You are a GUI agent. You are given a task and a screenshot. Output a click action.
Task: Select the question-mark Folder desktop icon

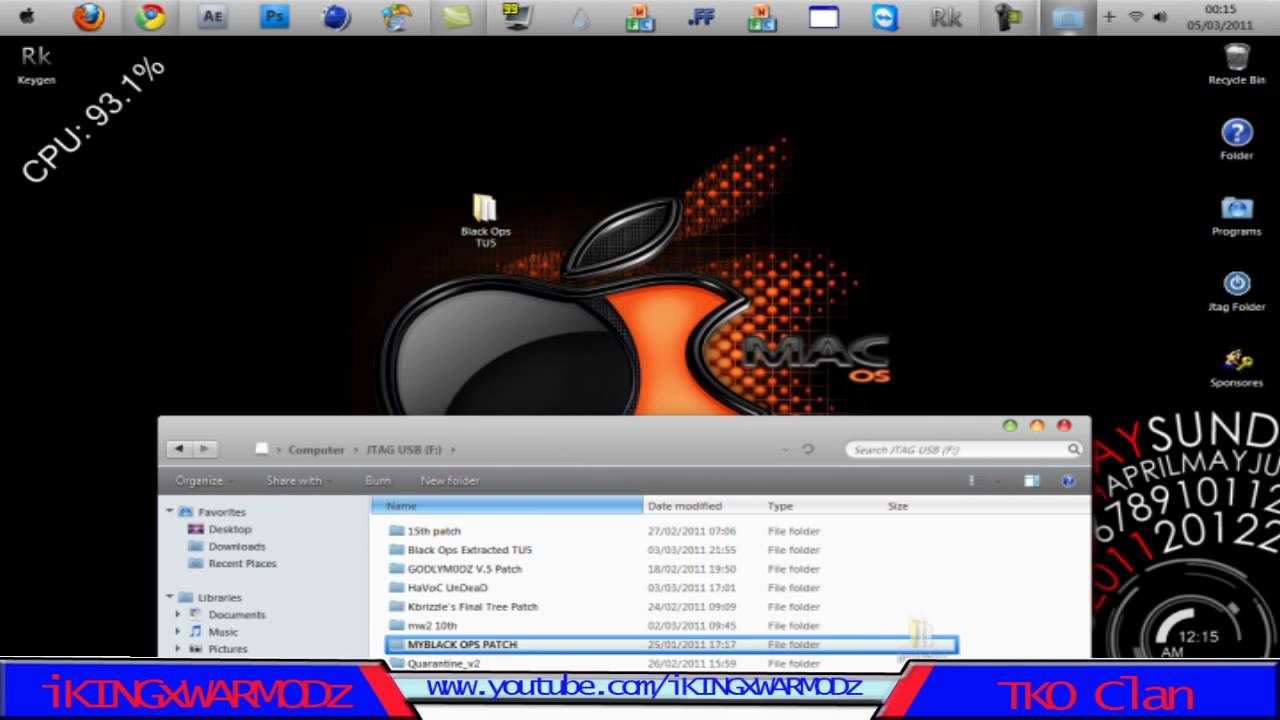(x=1237, y=140)
